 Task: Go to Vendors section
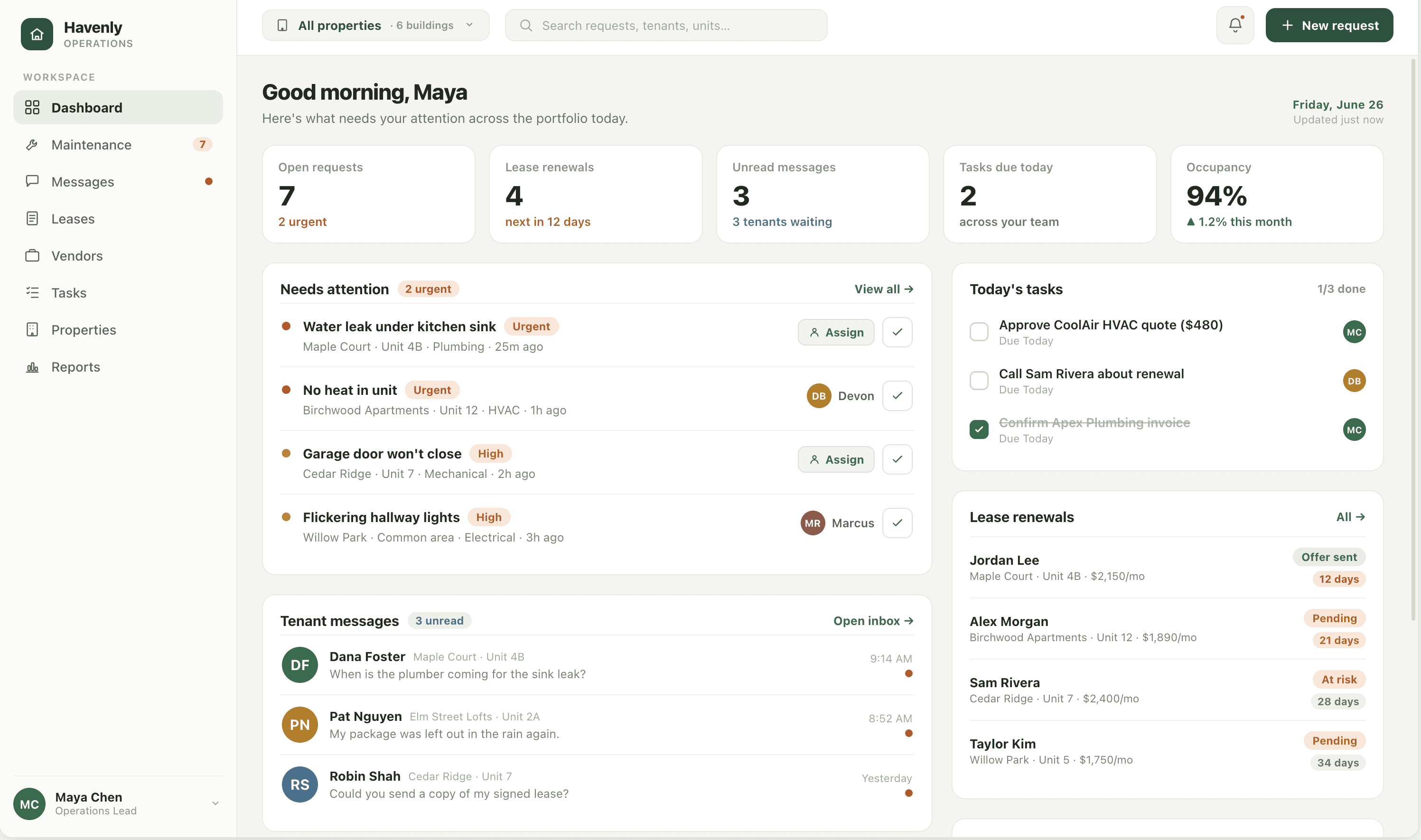point(118,256)
